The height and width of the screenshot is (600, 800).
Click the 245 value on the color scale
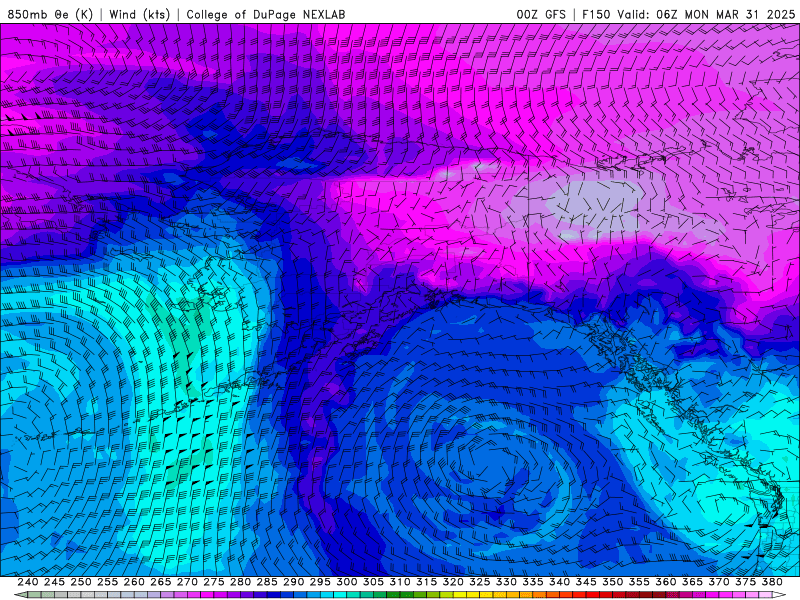pyautogui.click(x=54, y=582)
